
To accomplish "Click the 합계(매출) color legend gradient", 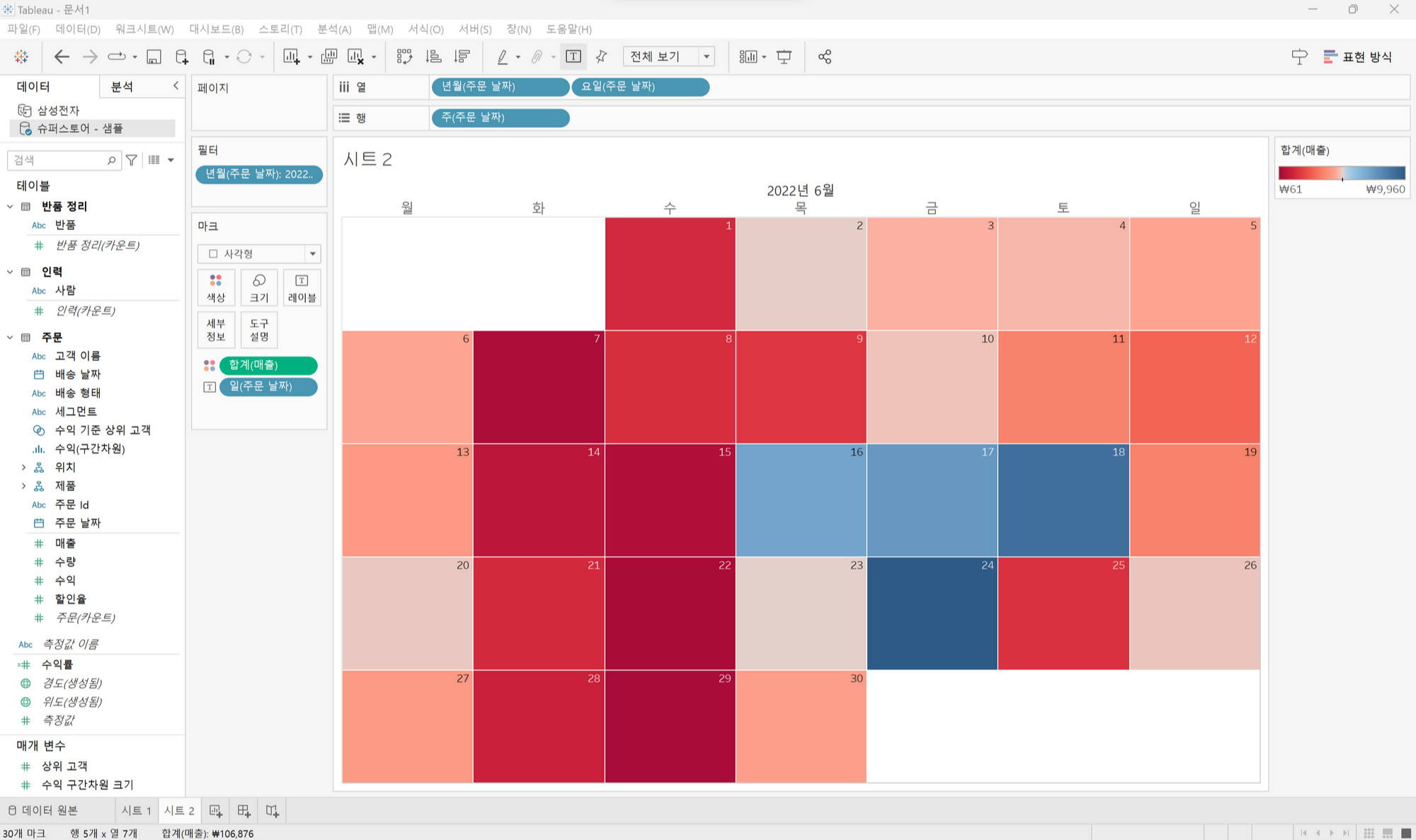I will [x=1342, y=173].
